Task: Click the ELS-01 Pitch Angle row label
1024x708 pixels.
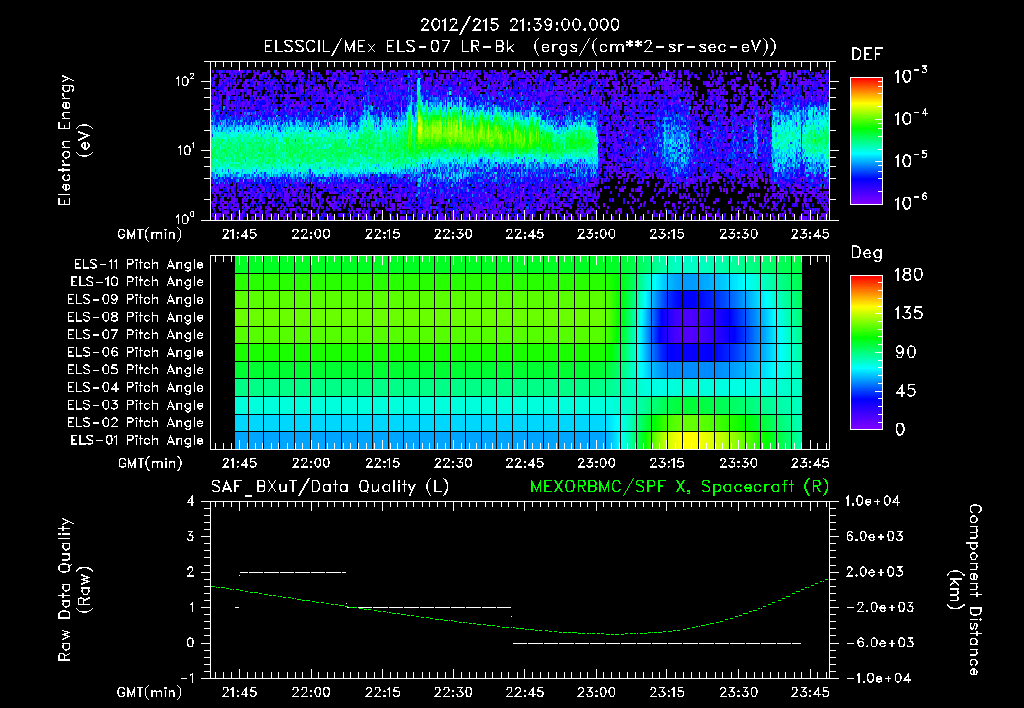Action: [x=137, y=440]
